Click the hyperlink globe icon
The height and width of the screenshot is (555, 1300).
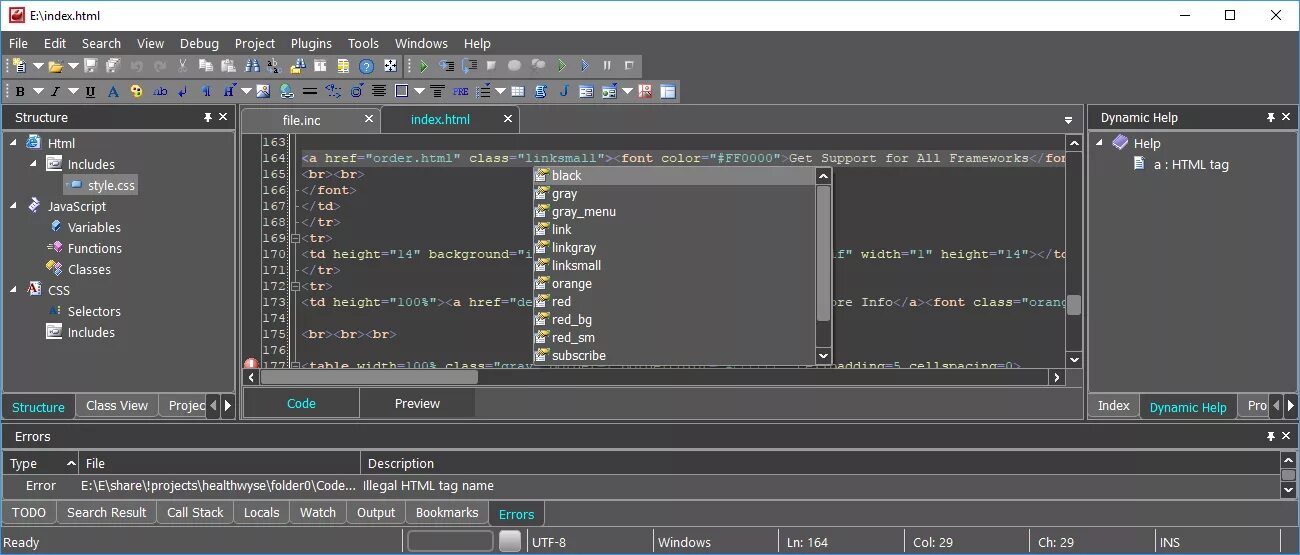pyautogui.click(x=286, y=91)
